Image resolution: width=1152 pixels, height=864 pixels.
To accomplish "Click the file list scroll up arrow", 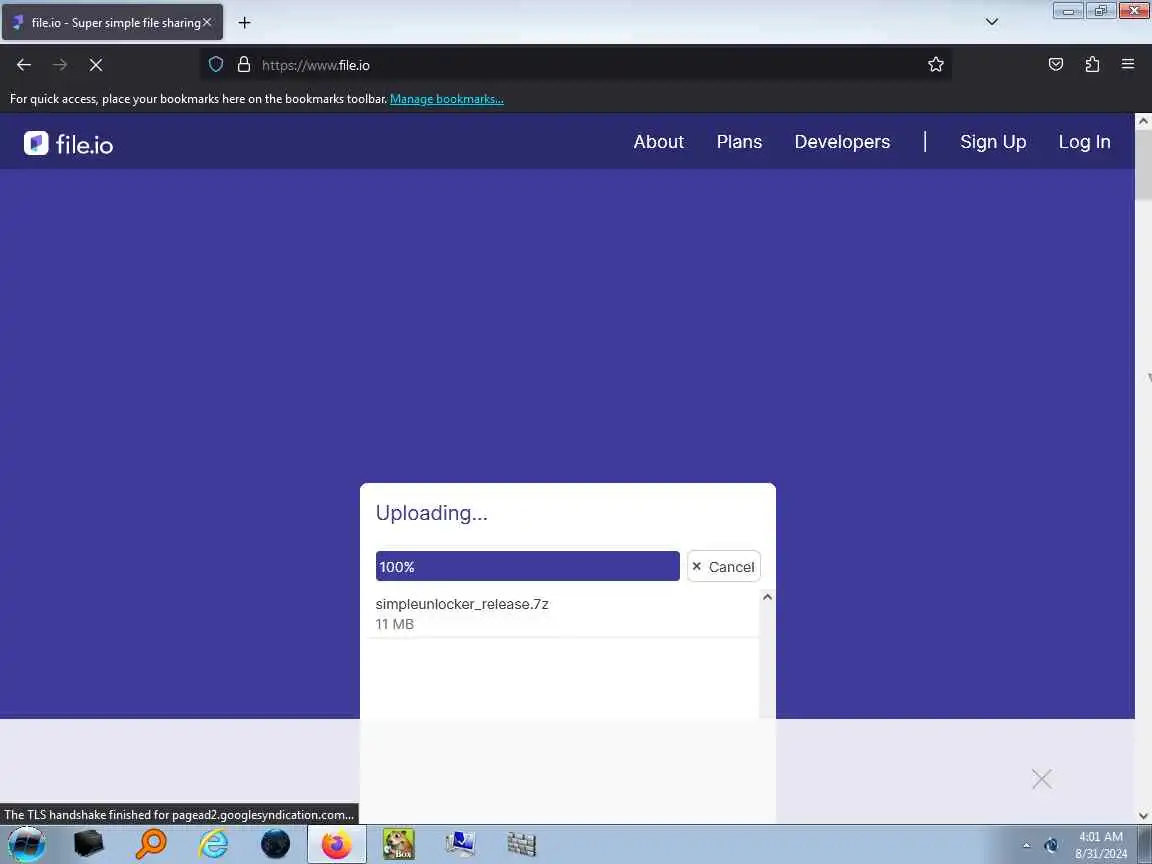I will point(767,597).
